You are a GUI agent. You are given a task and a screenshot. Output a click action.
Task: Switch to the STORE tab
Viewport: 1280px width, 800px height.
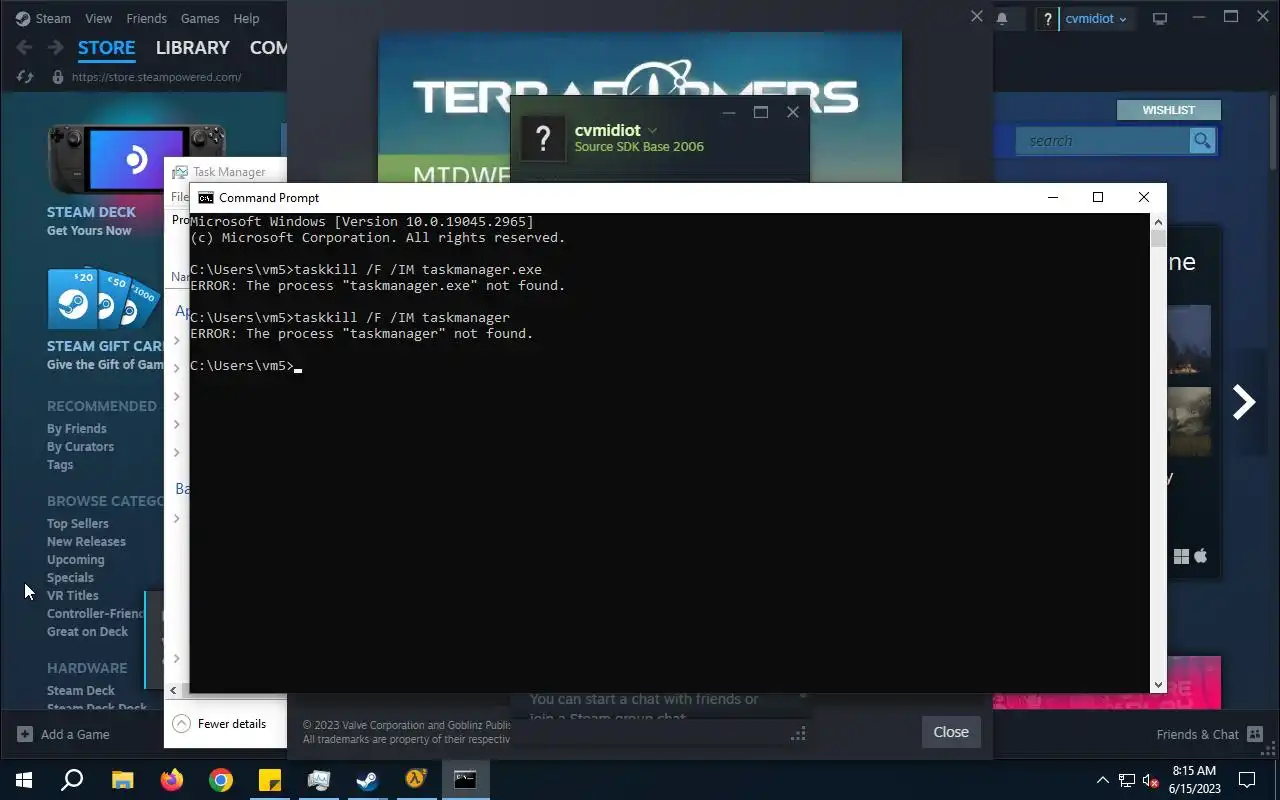pyautogui.click(x=106, y=47)
